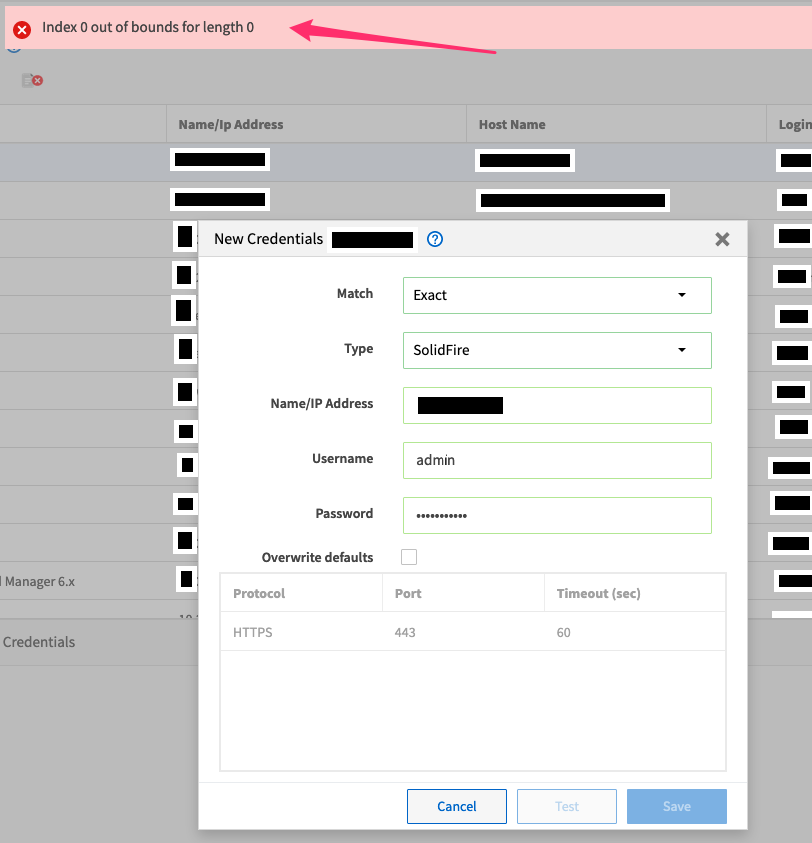The image size is (812, 843).
Task: Click the Name/Ip Address table column header
Action: 231,125
